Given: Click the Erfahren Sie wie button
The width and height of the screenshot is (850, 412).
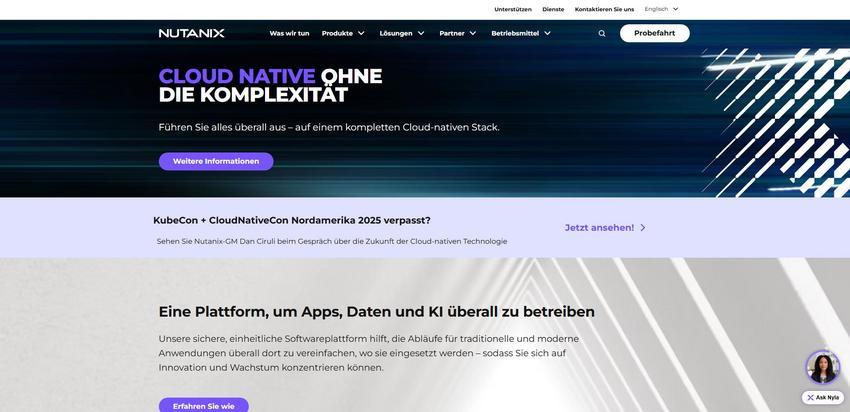Looking at the screenshot, I should (204, 405).
